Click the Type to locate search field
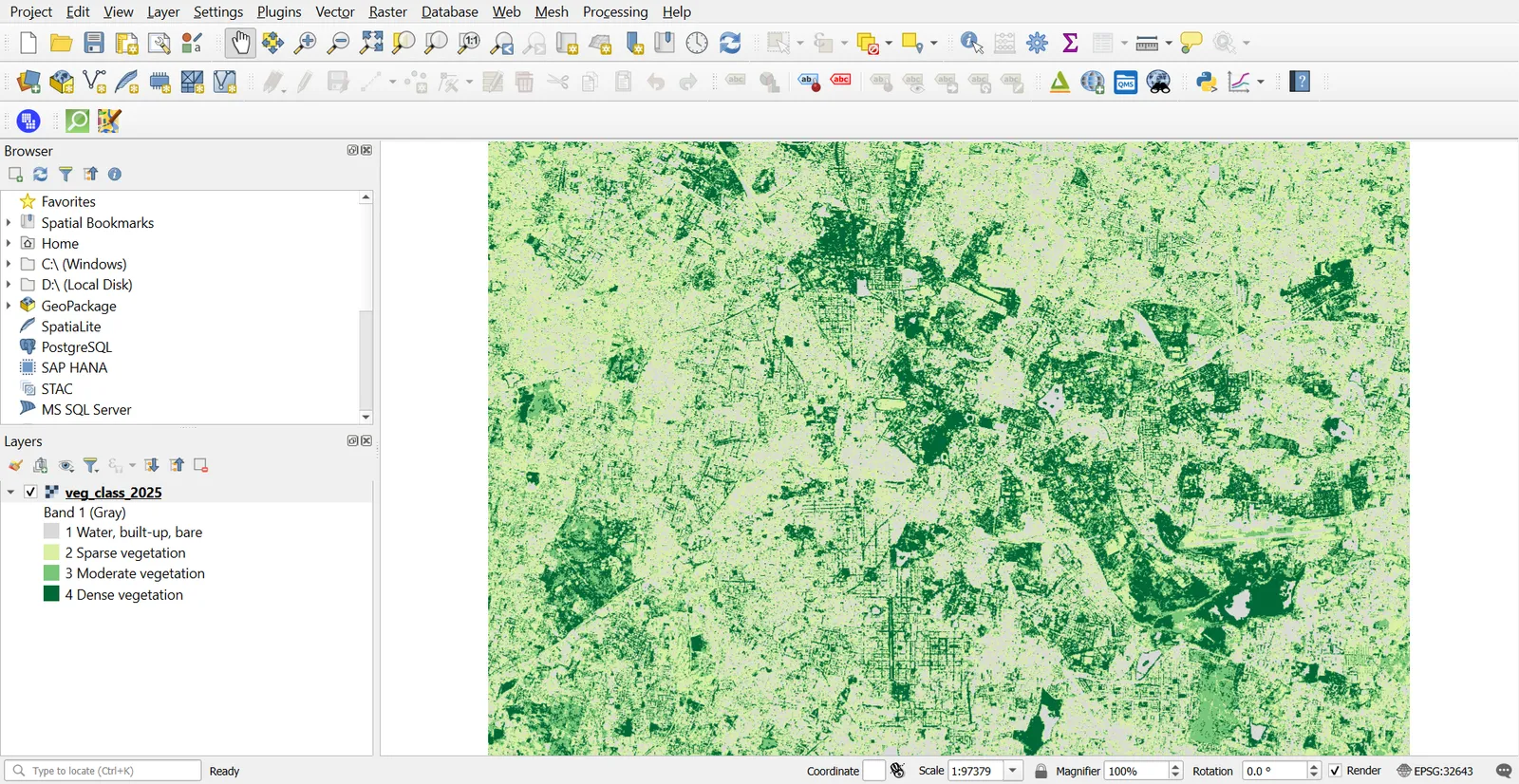The image size is (1519, 784). coord(103,771)
